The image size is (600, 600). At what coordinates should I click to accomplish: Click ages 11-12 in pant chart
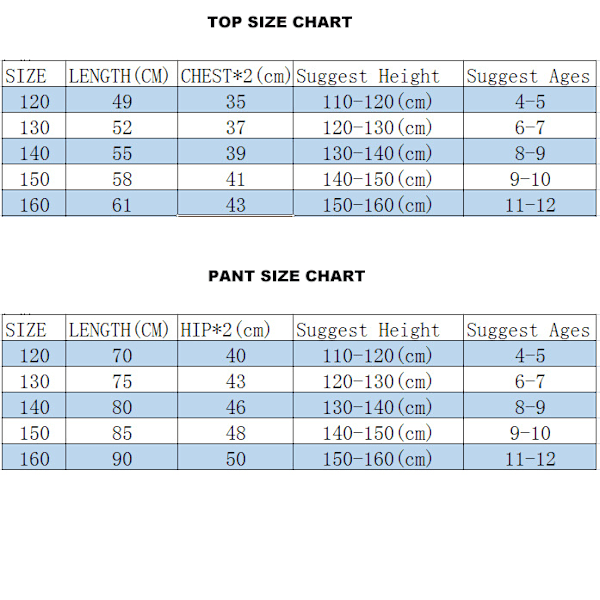click(x=530, y=459)
